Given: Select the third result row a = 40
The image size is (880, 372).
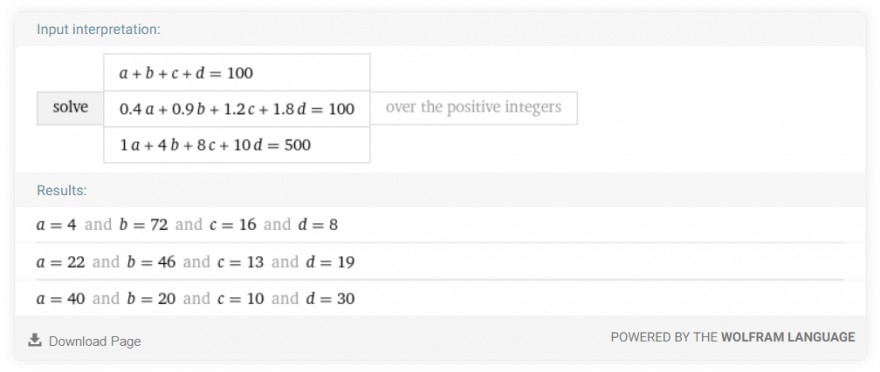Looking at the screenshot, I should (x=440, y=298).
